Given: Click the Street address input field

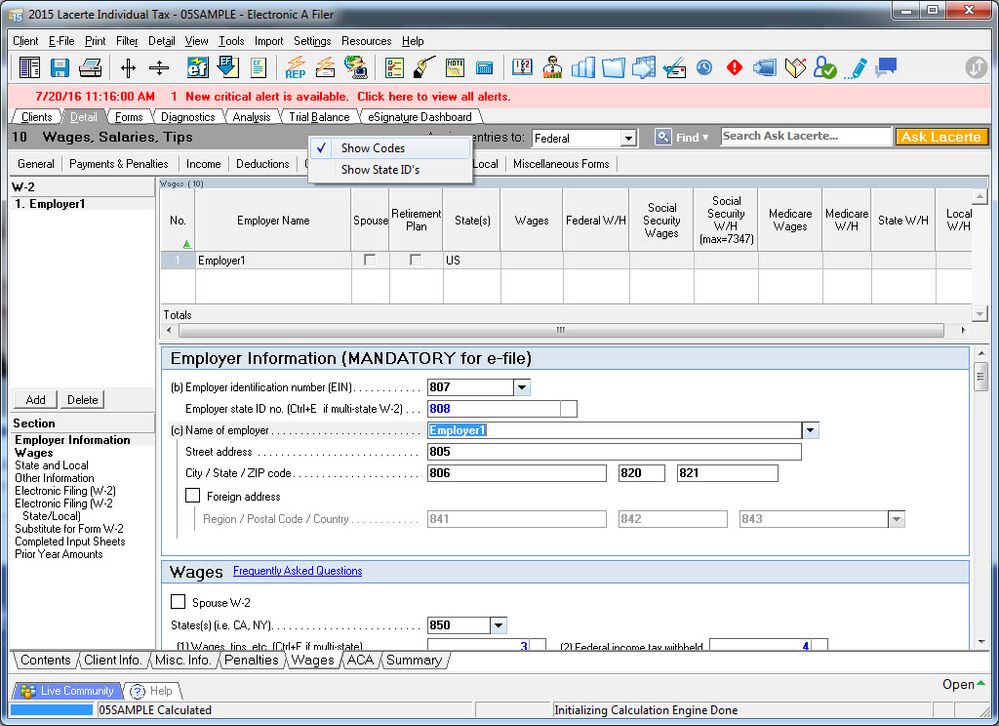Looking at the screenshot, I should pos(614,452).
